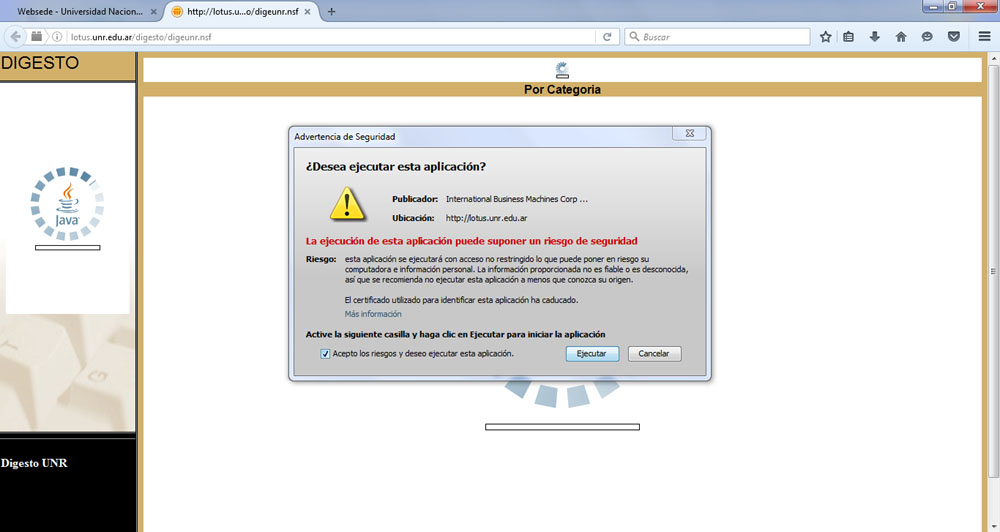This screenshot has height=532, width=1000.
Task: Open the downloads arrow icon
Action: pos(874,37)
